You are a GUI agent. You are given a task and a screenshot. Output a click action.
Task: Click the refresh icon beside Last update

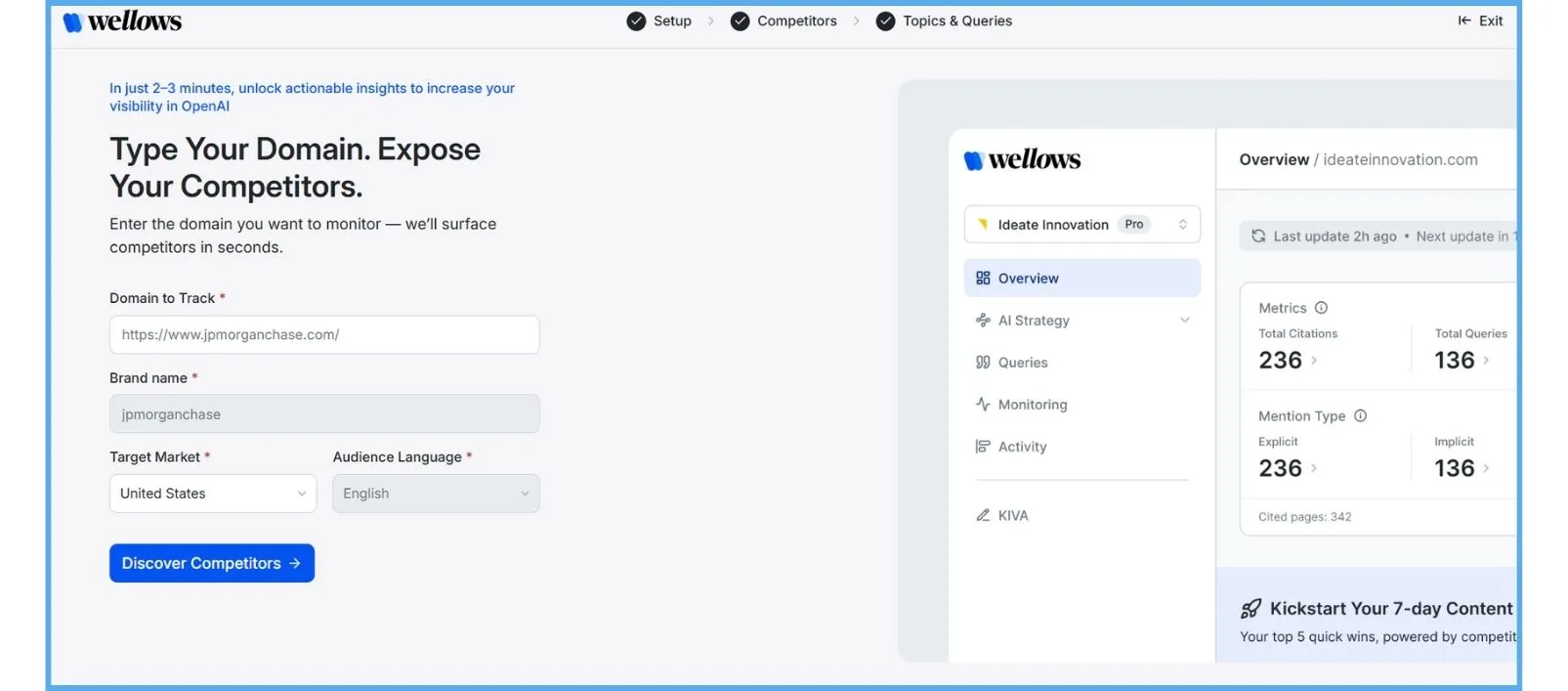coord(1258,236)
